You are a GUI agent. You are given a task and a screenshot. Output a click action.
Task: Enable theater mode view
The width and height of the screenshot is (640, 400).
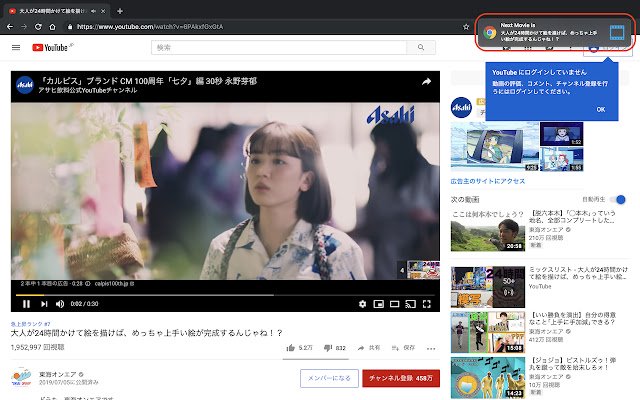point(395,304)
